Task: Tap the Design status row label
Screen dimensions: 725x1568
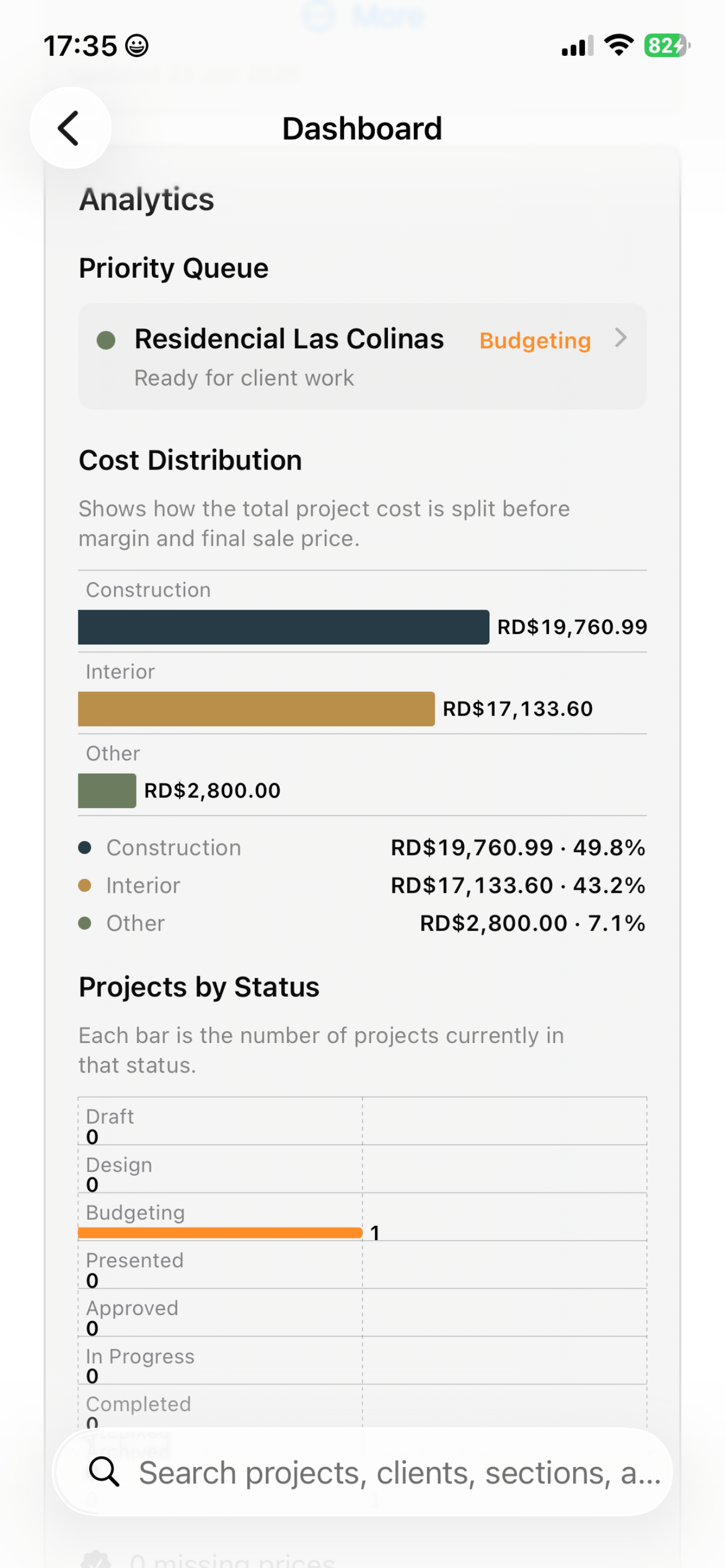Action: 119,1164
